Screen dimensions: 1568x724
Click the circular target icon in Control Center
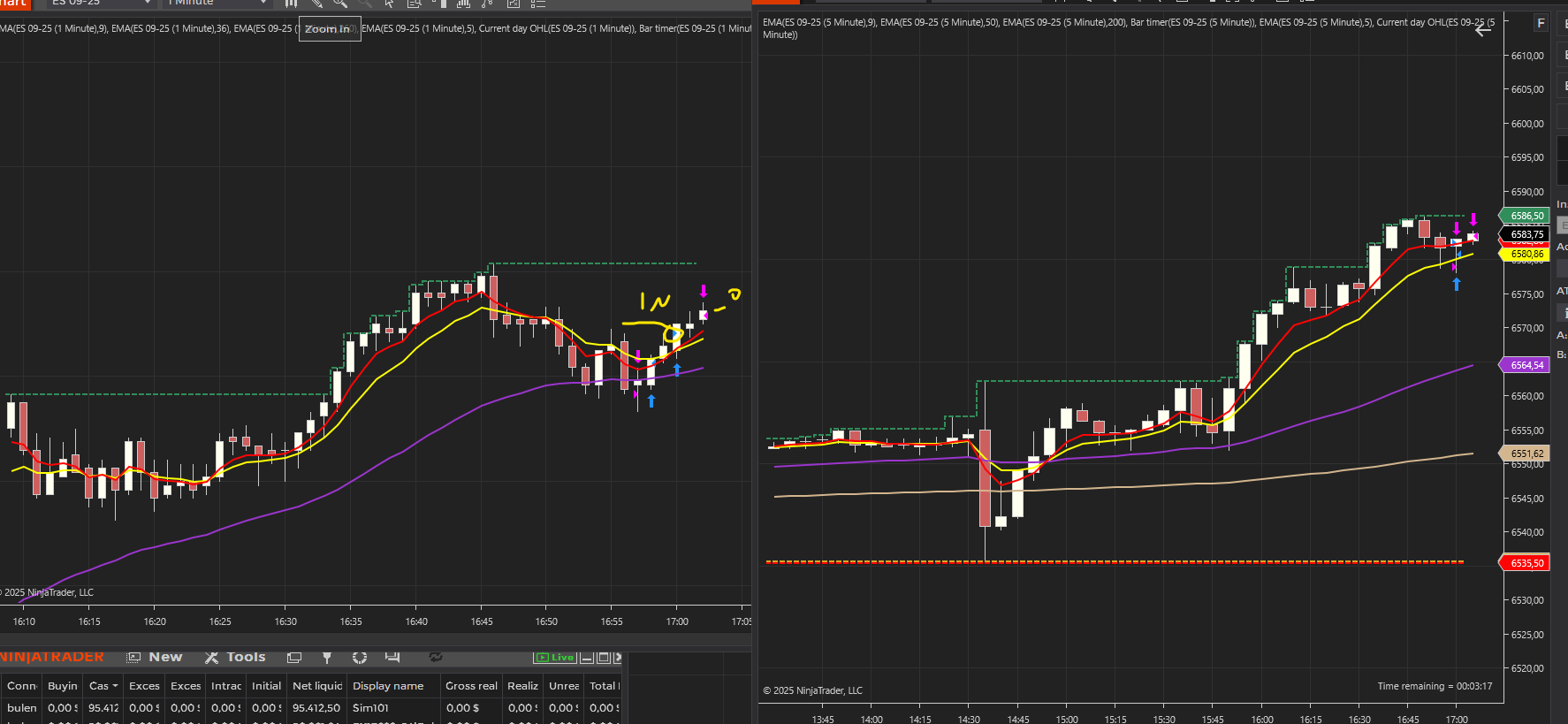(x=359, y=657)
